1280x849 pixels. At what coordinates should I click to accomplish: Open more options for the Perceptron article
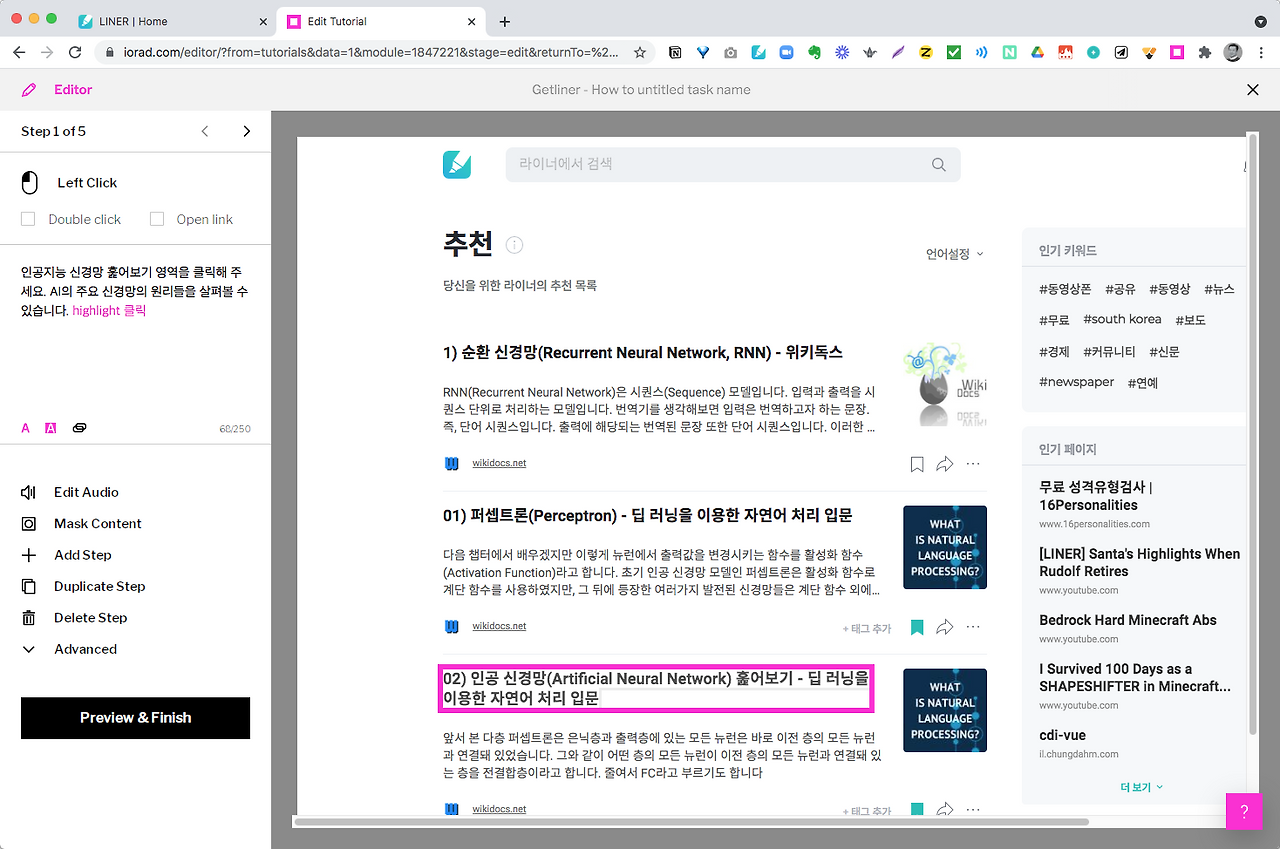973,628
